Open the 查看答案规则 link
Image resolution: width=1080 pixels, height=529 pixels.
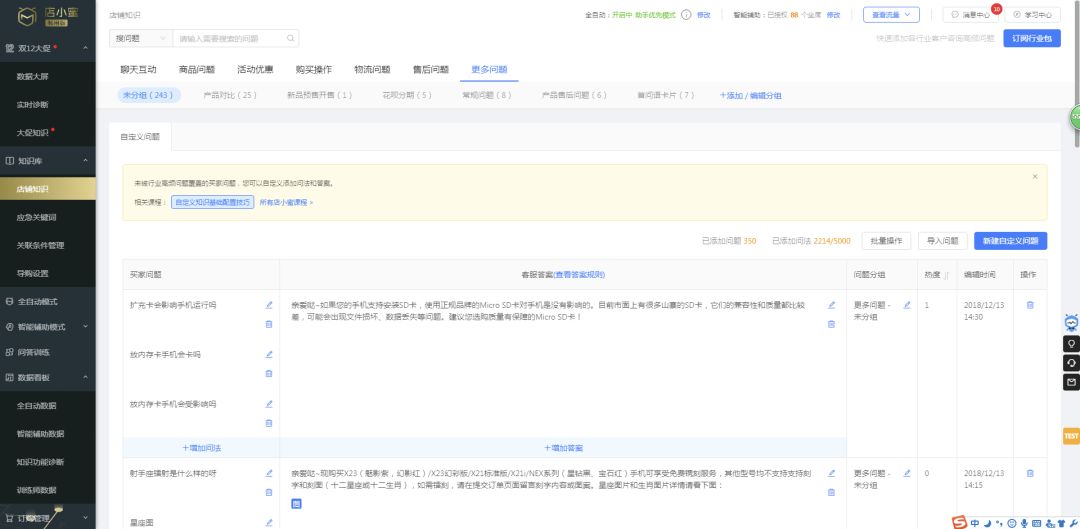pos(580,274)
